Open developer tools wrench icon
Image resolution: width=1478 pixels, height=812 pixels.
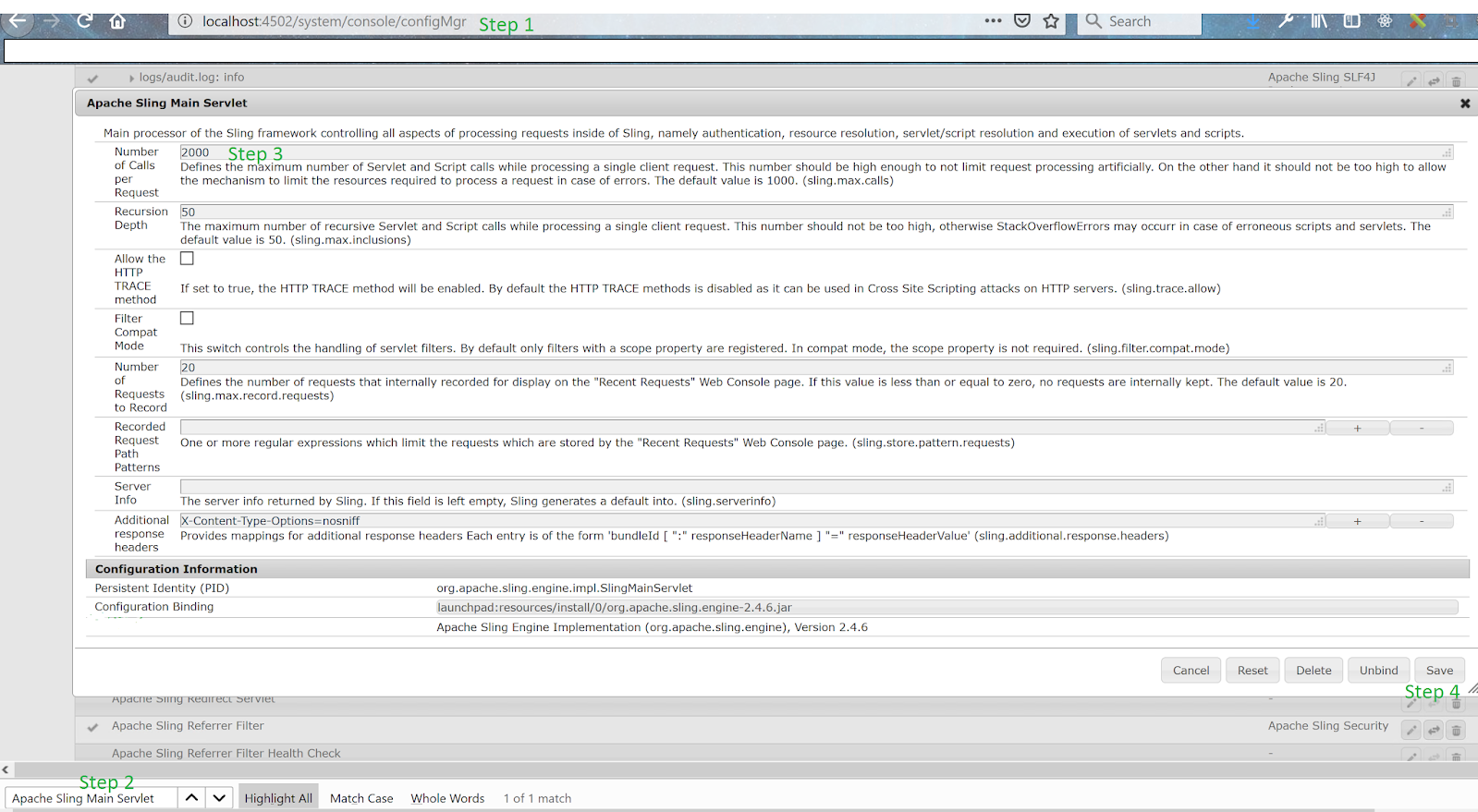(x=1286, y=21)
